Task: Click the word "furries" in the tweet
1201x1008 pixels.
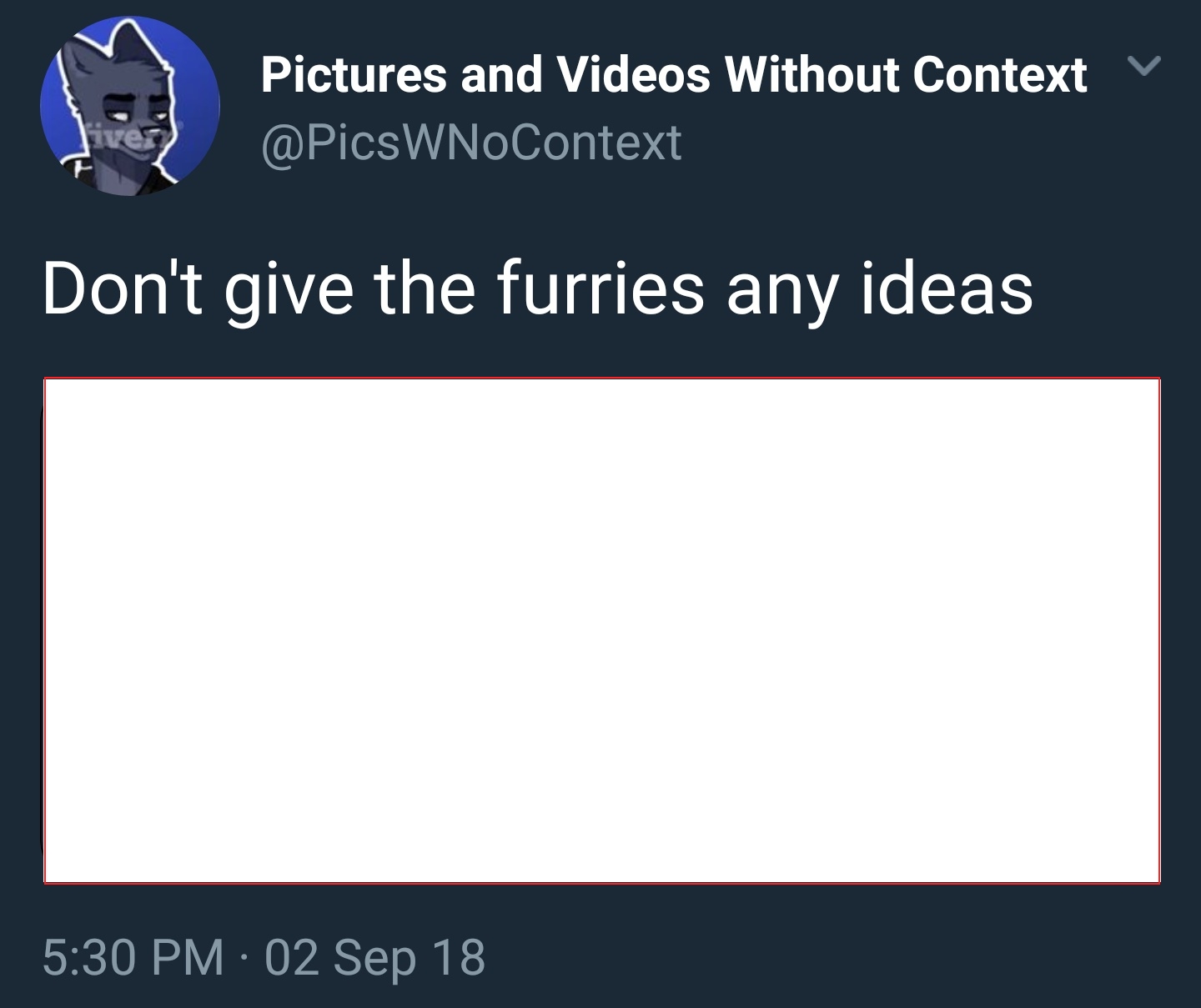Action: [x=600, y=288]
